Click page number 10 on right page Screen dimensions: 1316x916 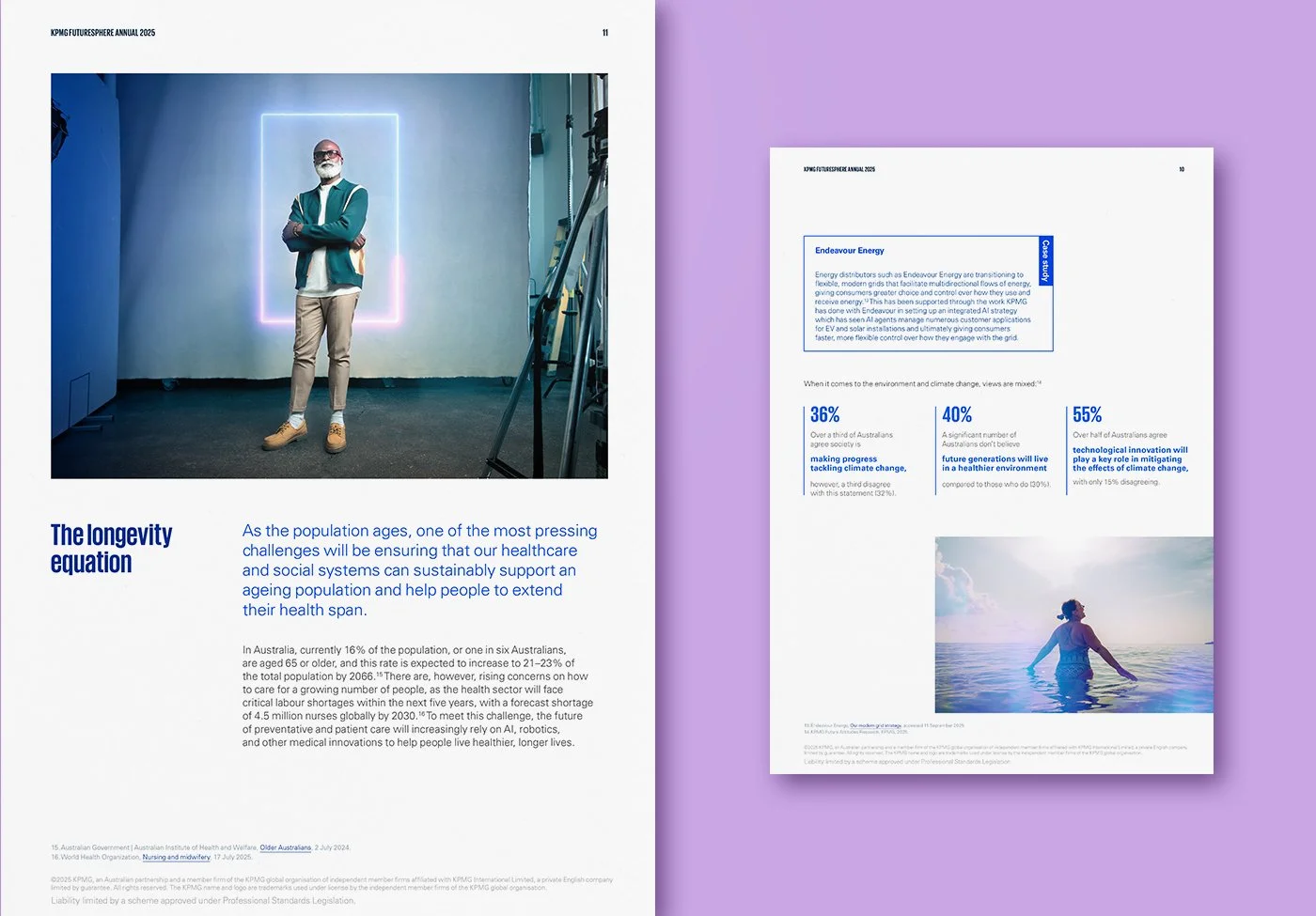pyautogui.click(x=1183, y=169)
